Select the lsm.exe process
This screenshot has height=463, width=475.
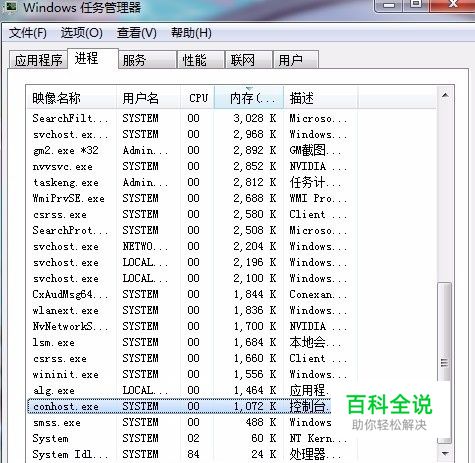coord(232,342)
